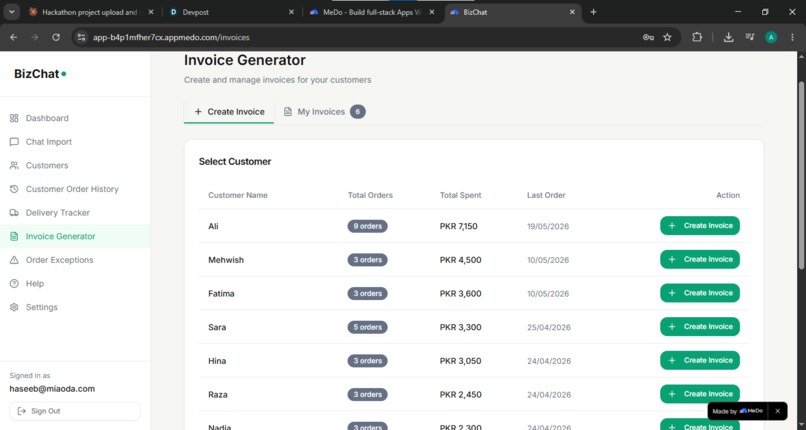This screenshot has height=430, width=806.
Task: Switch to Hackathon project upload tab
Action: [x=90, y=12]
